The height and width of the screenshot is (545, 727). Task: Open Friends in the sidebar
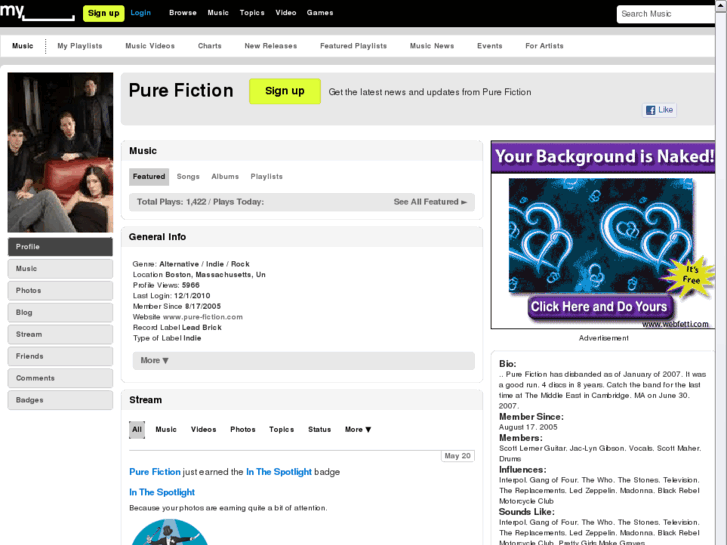[60, 356]
